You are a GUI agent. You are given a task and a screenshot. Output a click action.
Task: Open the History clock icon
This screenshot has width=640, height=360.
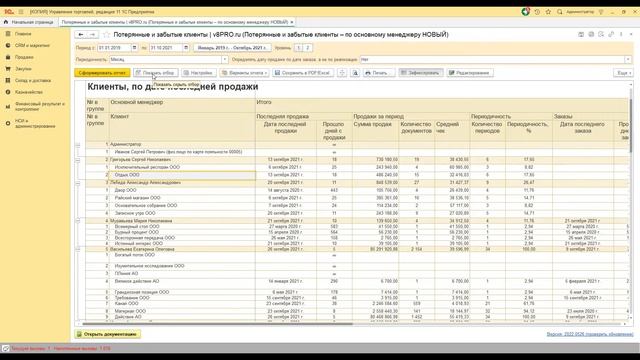[x=537, y=12]
